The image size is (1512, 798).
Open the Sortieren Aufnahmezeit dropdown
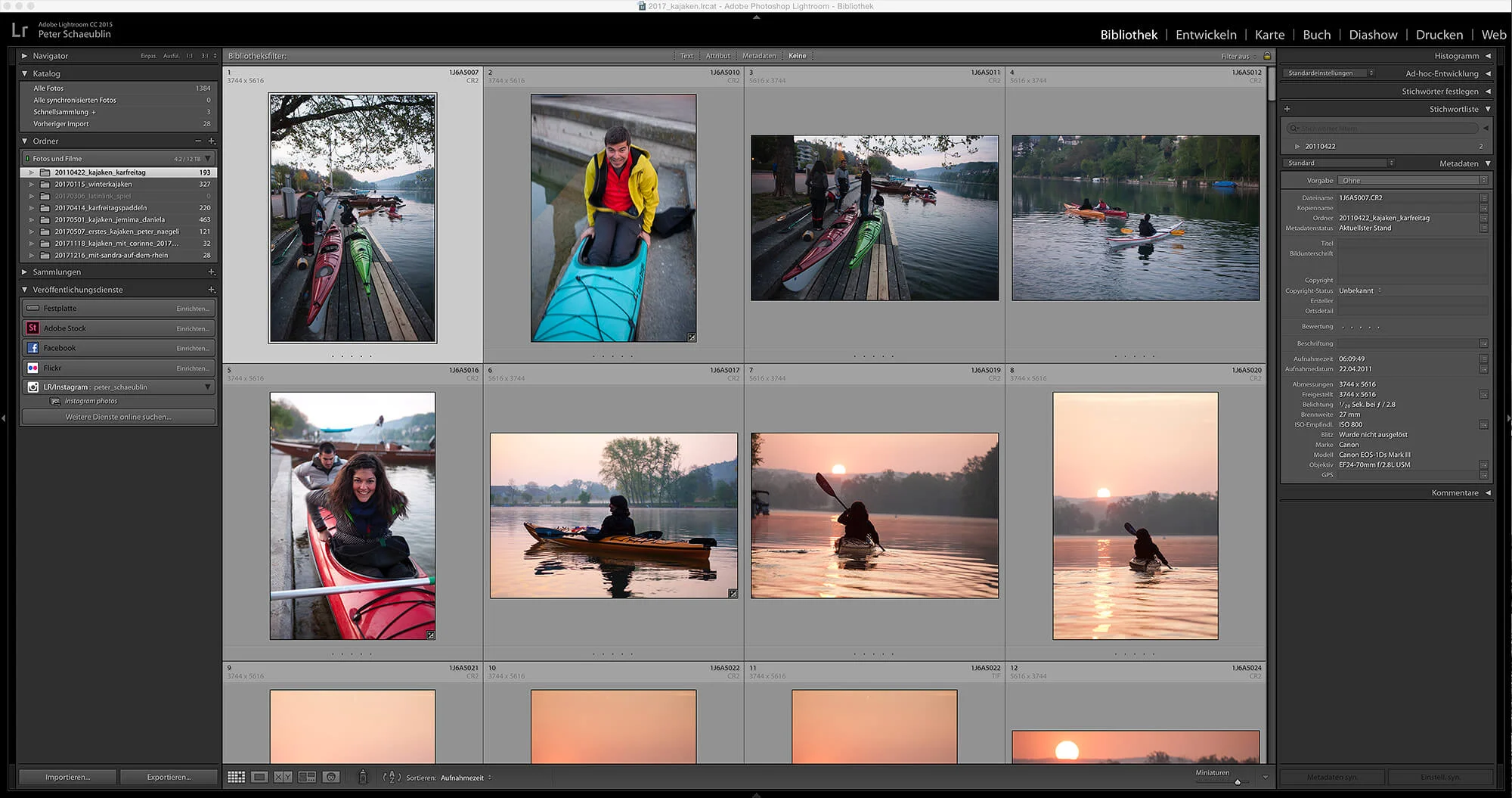(466, 778)
